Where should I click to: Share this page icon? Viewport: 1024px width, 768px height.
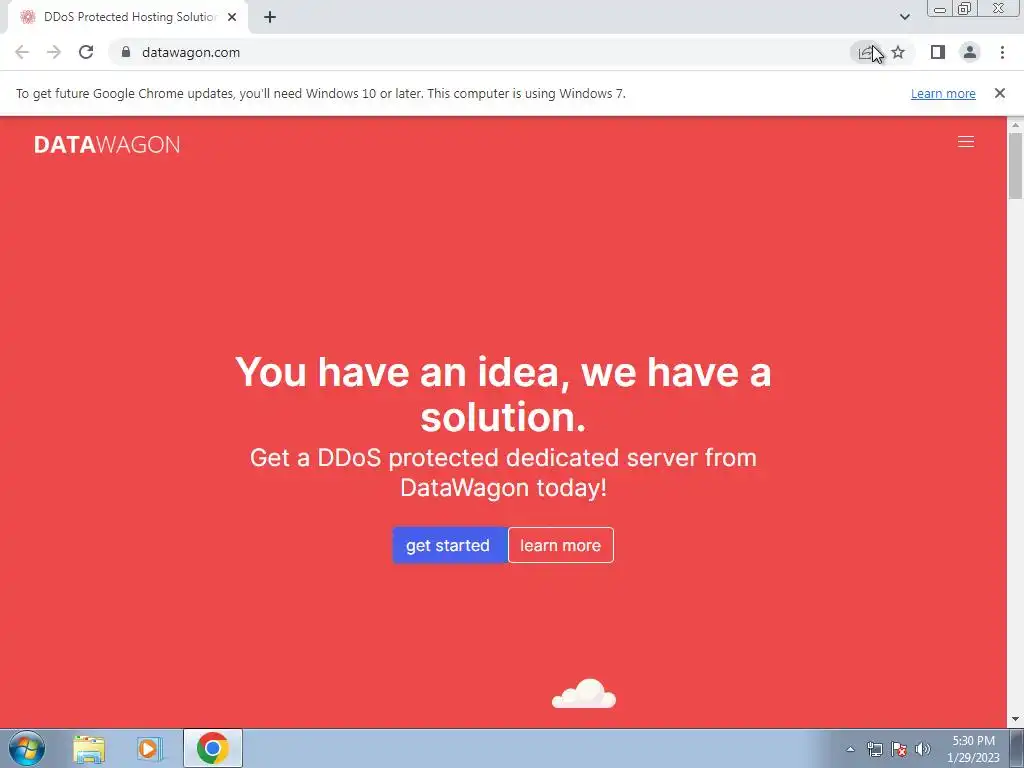point(866,52)
